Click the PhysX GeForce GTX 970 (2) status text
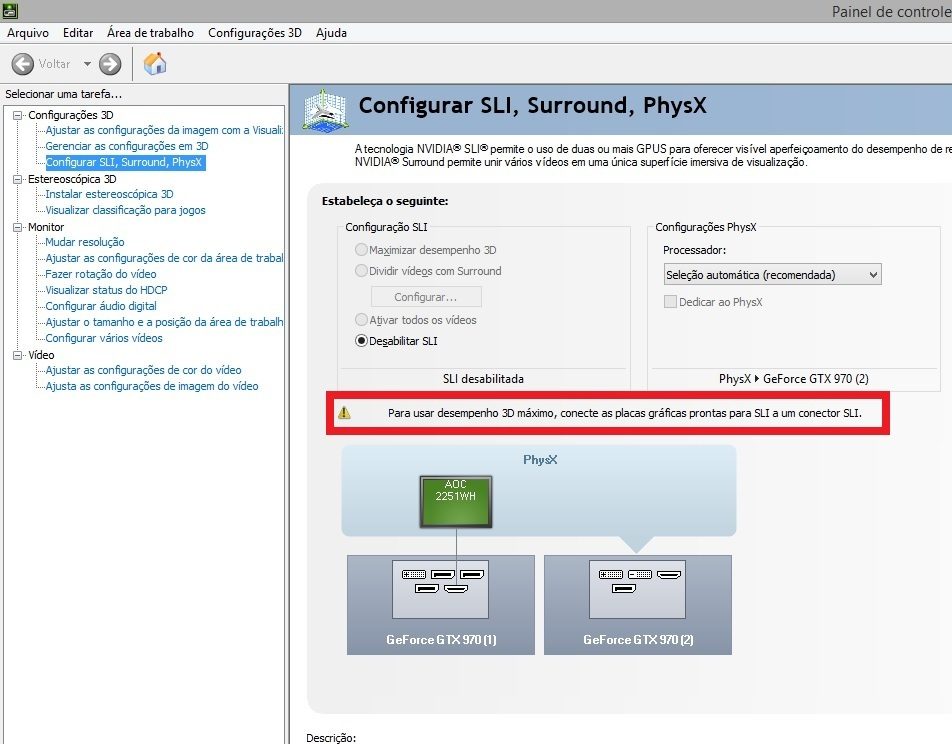 coord(794,379)
